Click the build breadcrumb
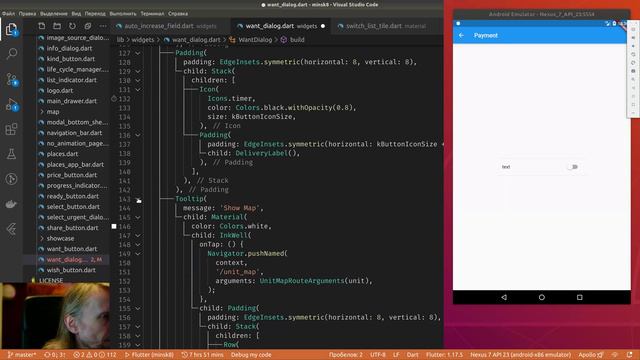 point(297,40)
